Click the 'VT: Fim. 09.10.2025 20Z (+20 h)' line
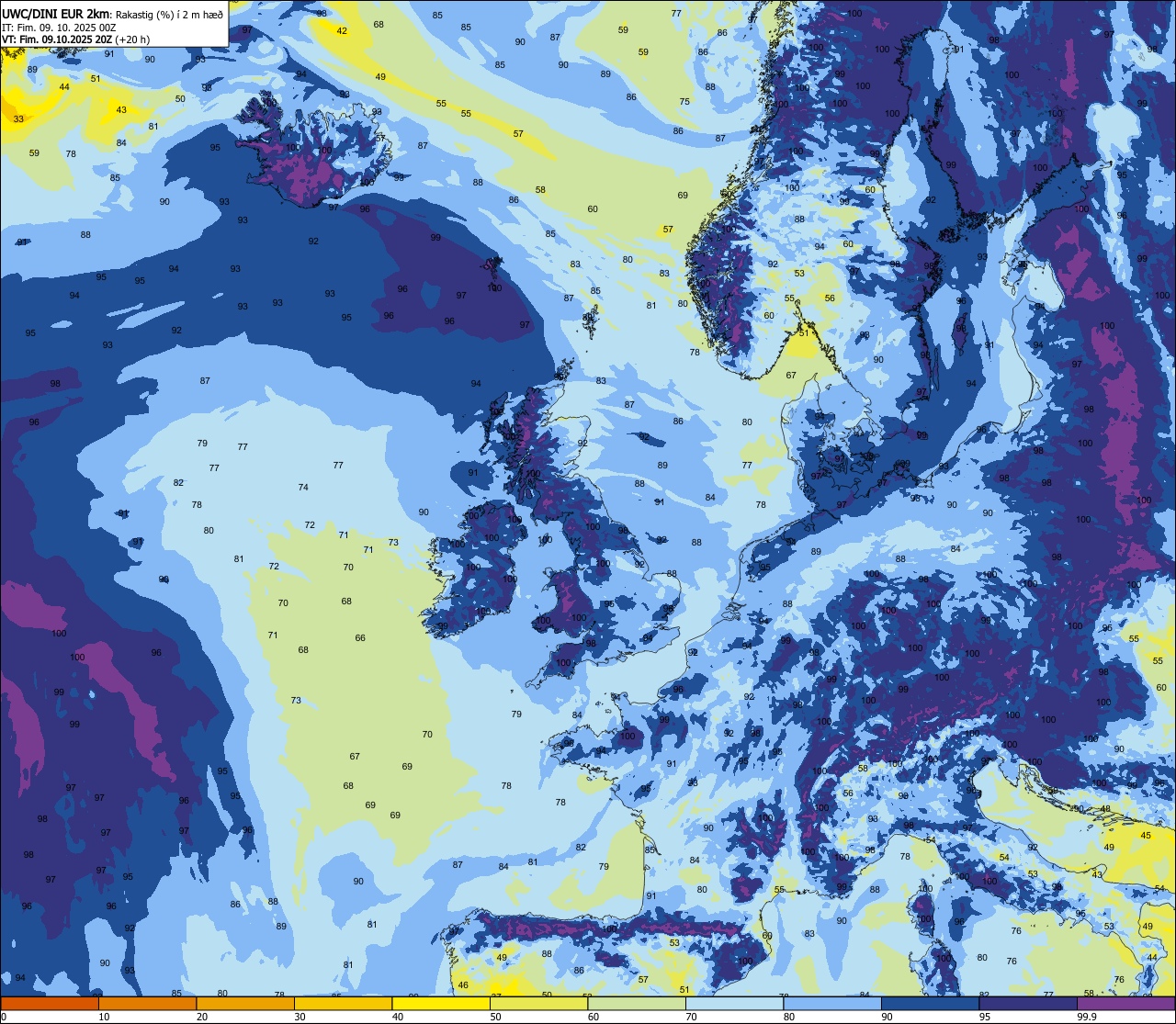Screen dimensions: 1176x1024 pos(75,39)
